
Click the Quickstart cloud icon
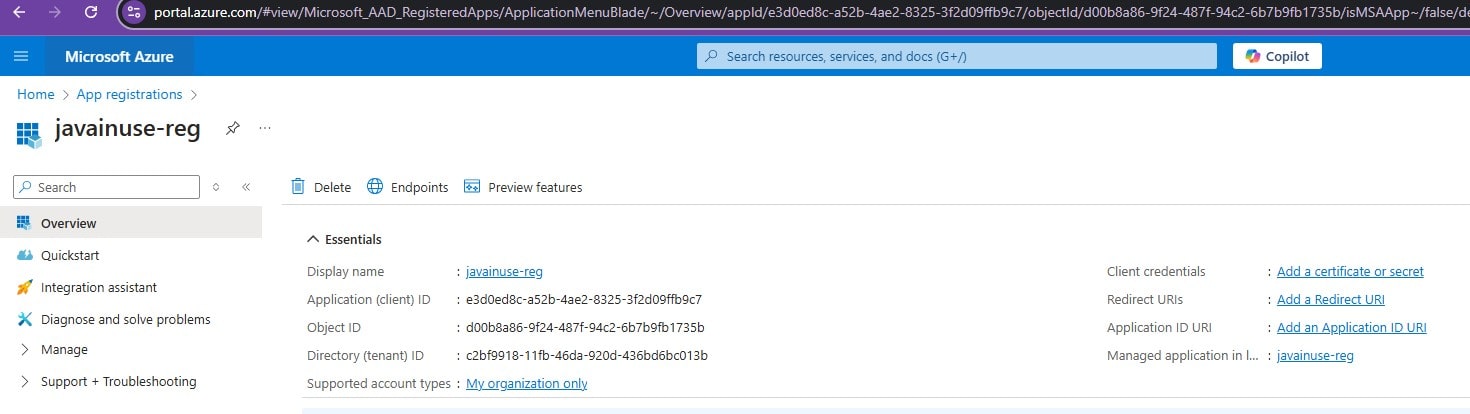click(x=25, y=255)
